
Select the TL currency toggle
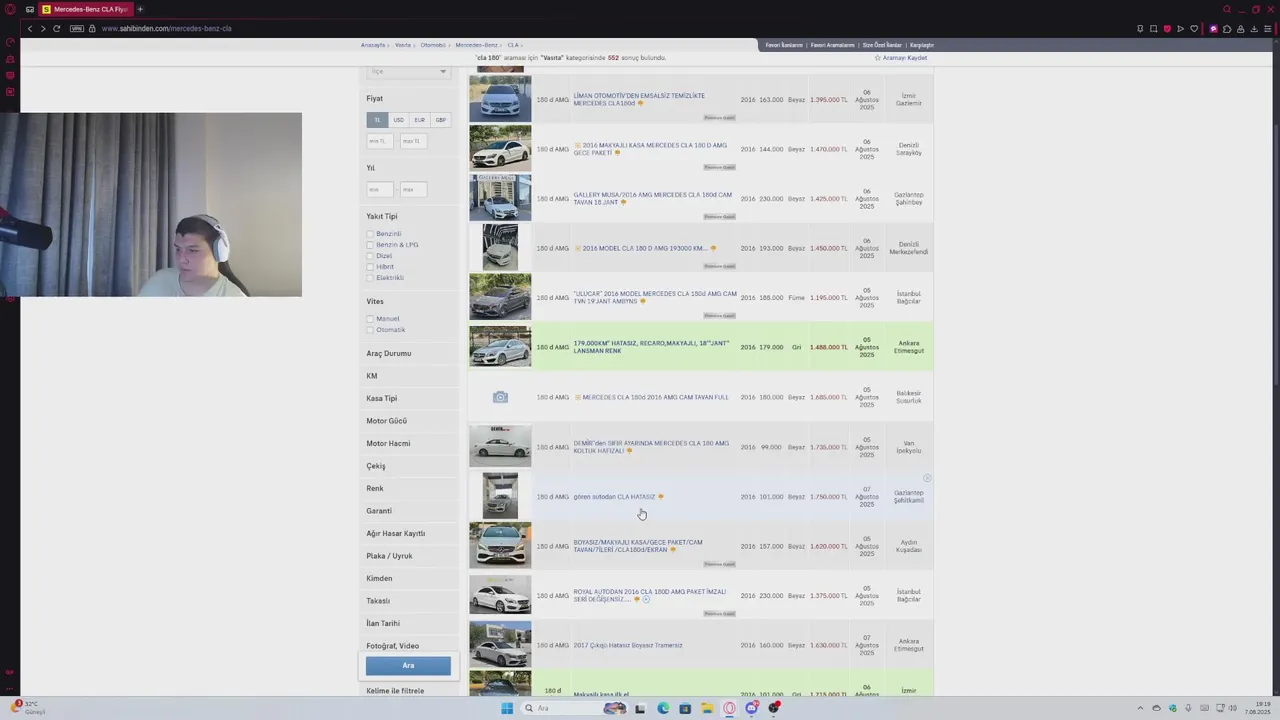[377, 120]
